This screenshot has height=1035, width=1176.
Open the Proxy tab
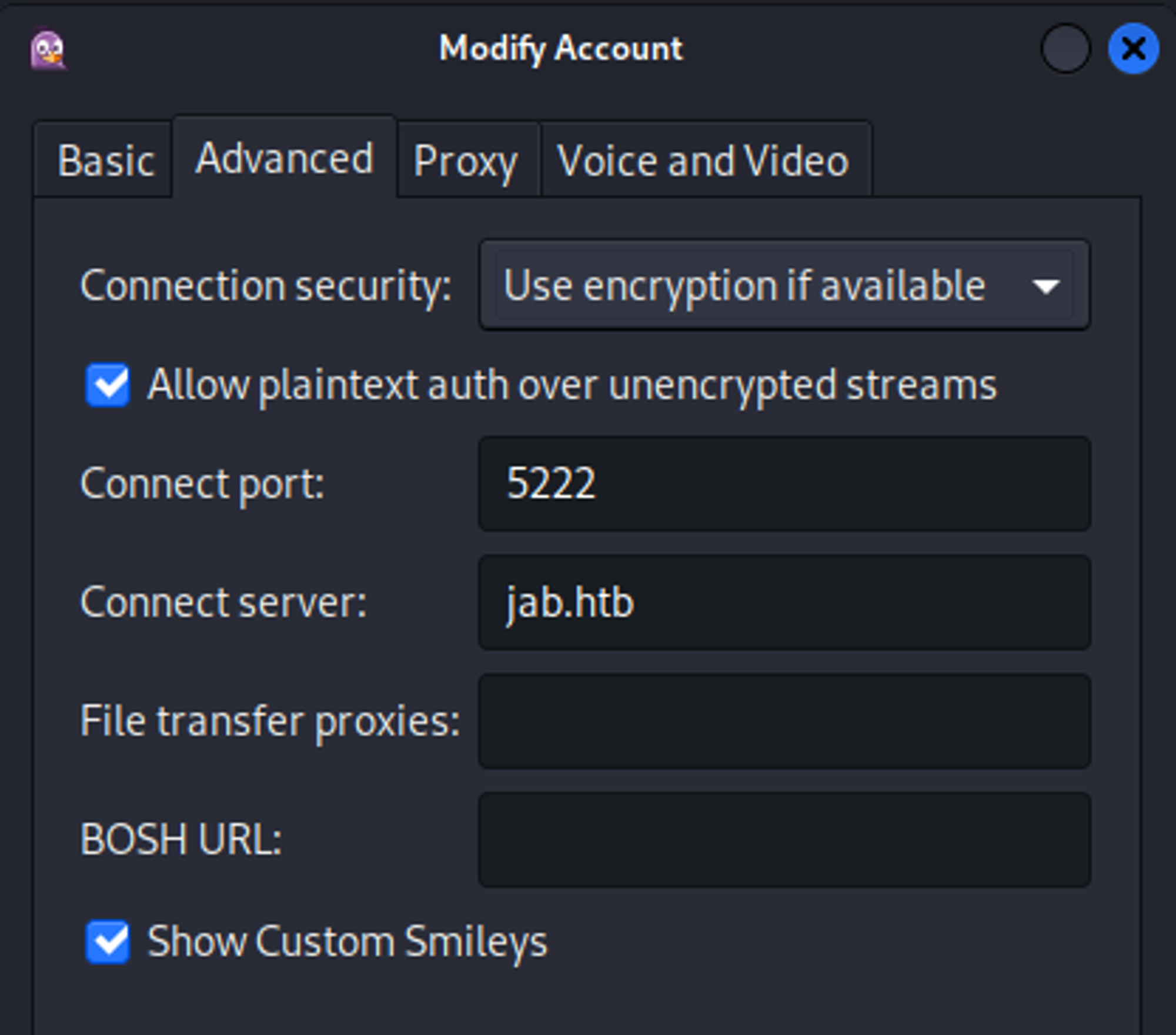465,161
